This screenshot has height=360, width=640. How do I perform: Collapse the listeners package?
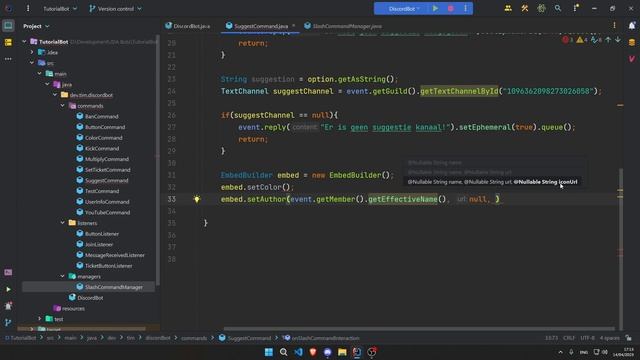(x=62, y=223)
